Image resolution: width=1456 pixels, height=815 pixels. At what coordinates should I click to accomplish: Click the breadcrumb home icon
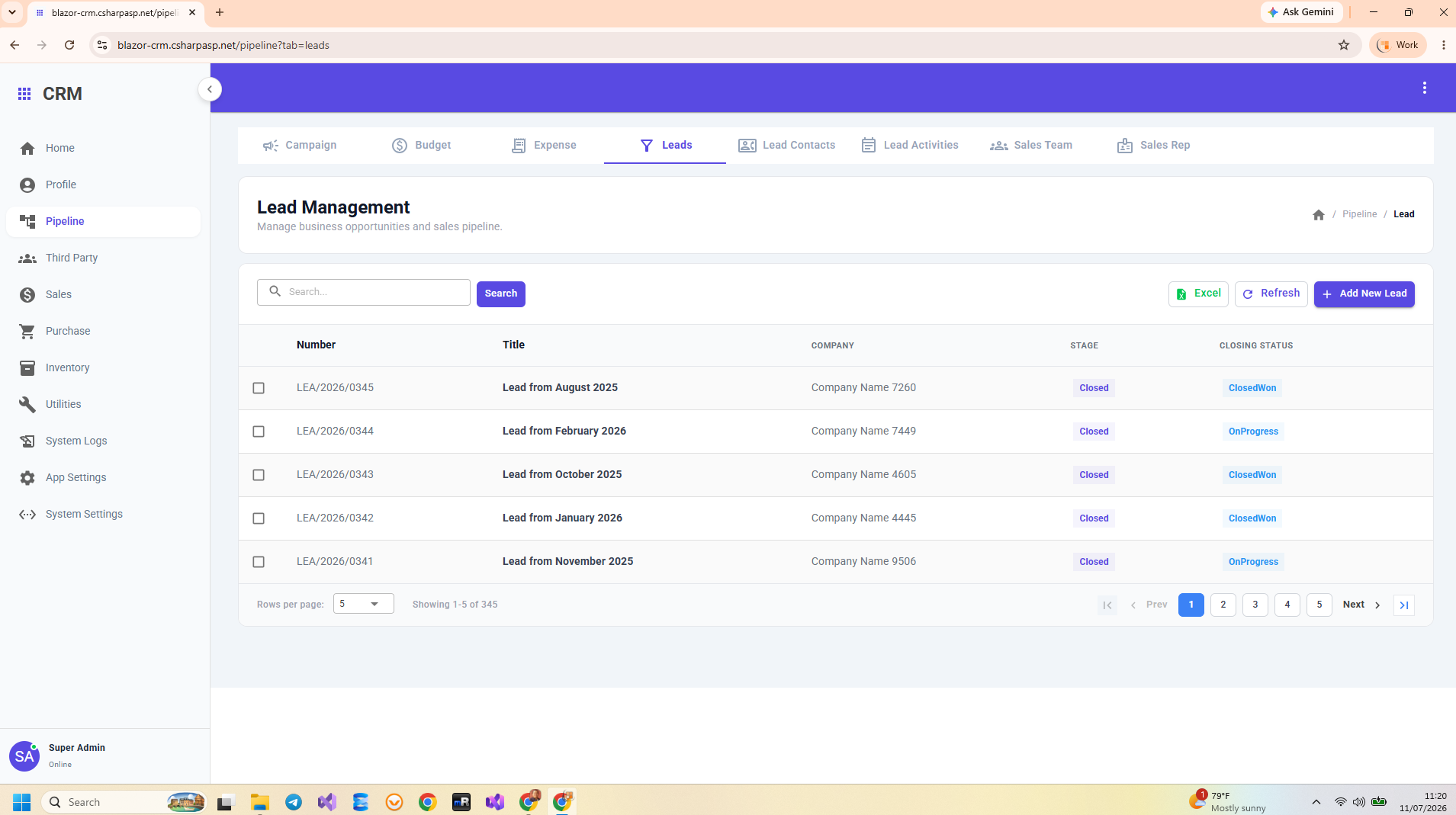[x=1319, y=215]
